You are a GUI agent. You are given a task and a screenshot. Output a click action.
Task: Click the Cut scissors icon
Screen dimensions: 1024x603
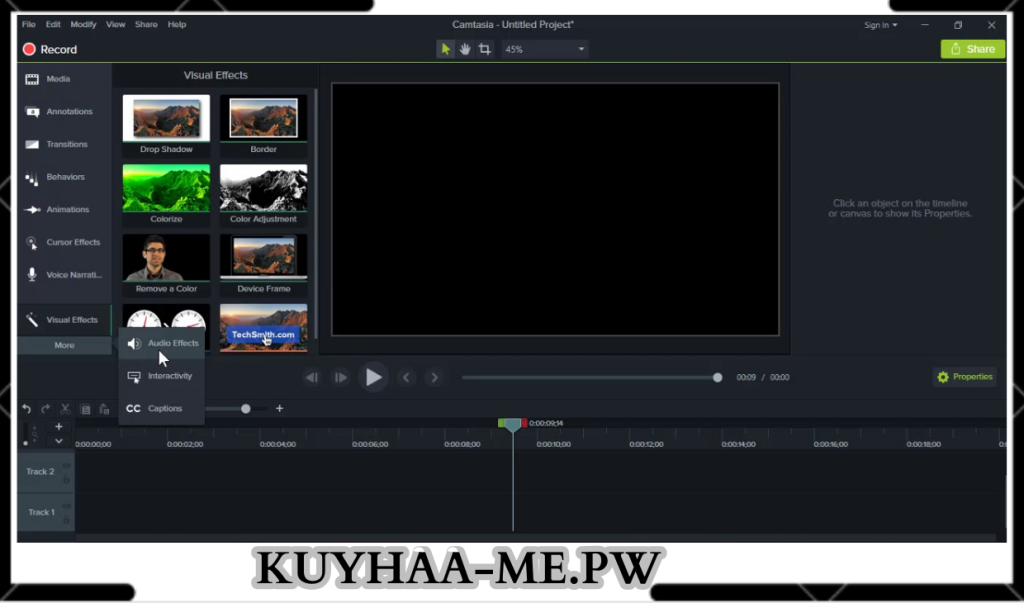[x=65, y=409]
